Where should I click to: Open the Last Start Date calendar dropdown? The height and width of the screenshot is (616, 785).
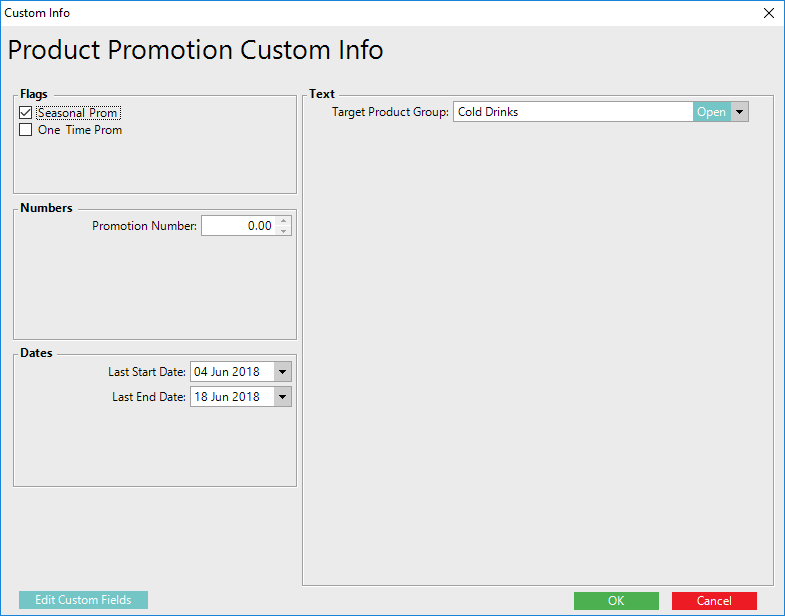click(x=282, y=372)
